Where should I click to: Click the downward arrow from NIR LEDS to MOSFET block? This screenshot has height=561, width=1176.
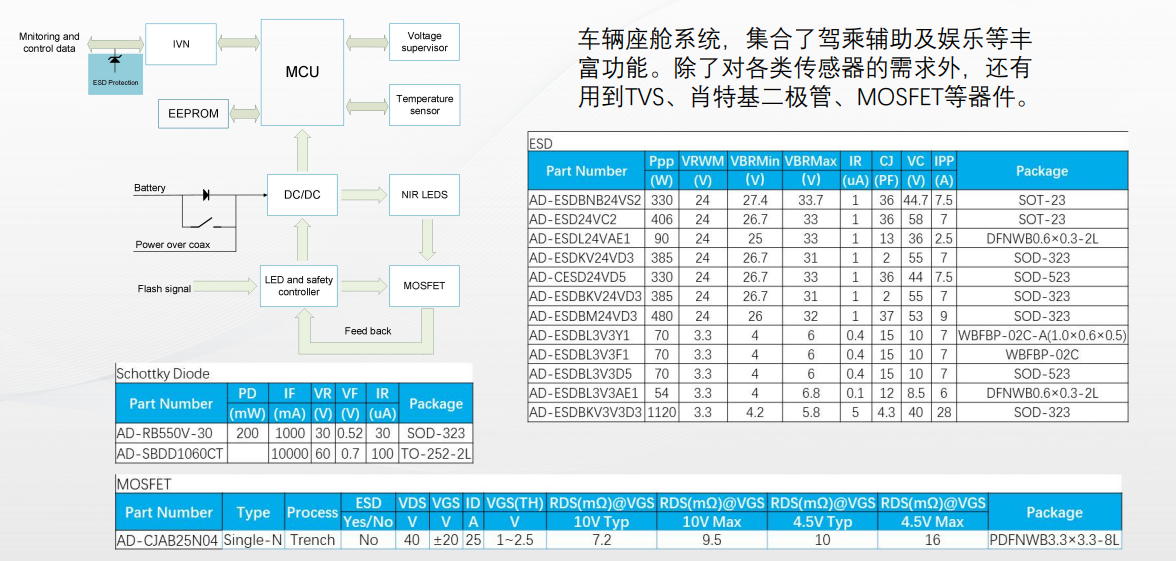(x=426, y=240)
